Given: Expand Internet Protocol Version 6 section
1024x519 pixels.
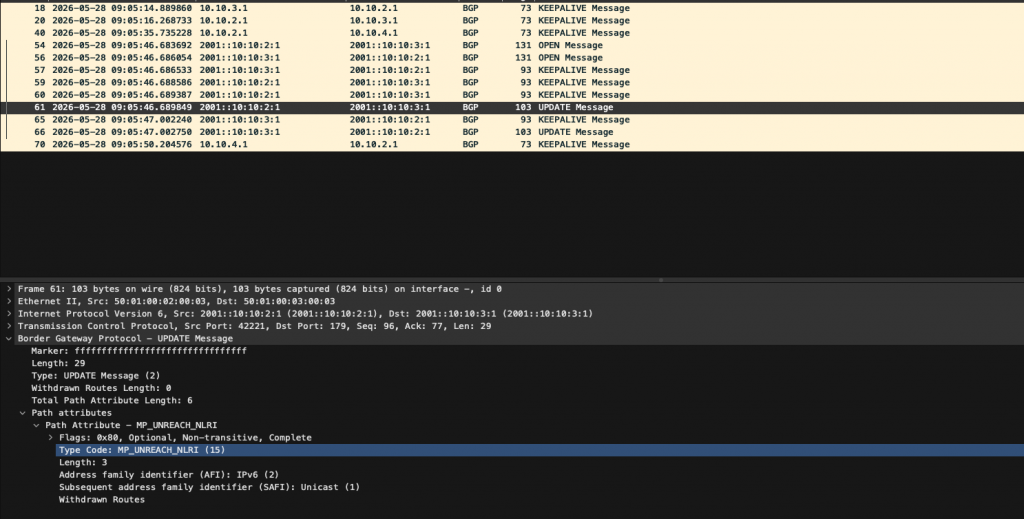Looking at the screenshot, I should [9, 313].
